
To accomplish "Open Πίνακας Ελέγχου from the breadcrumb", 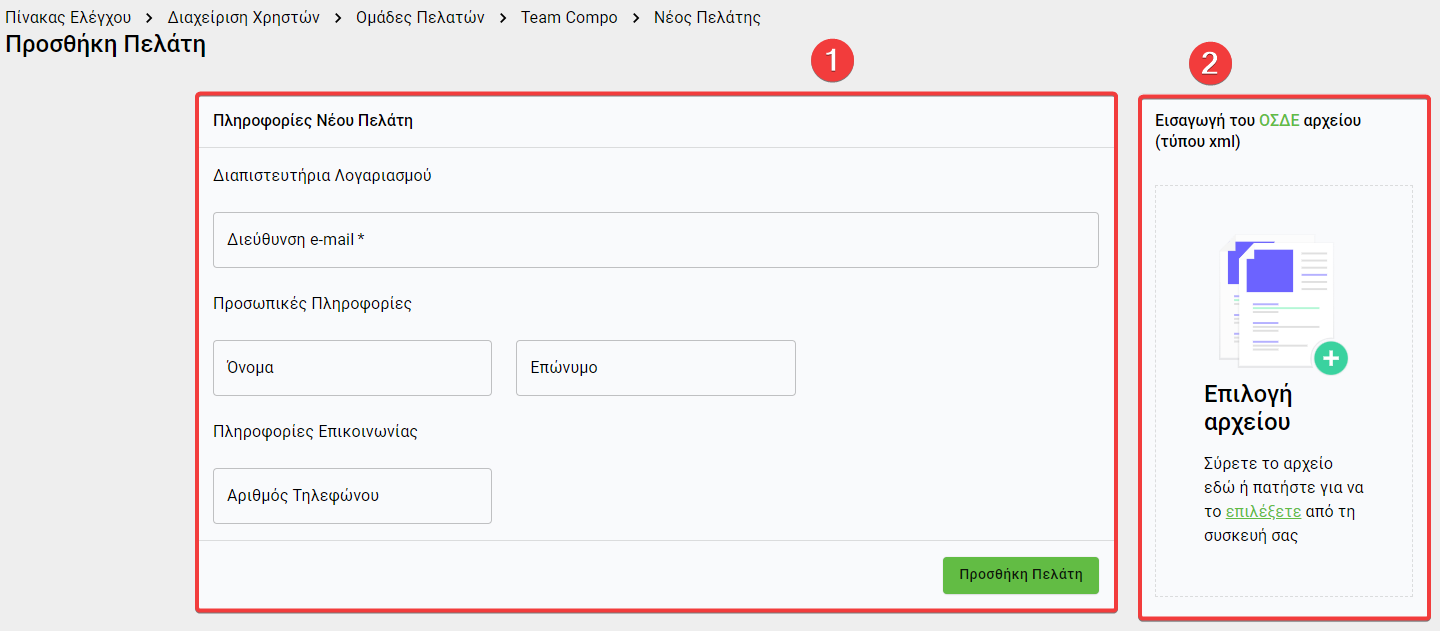I will 68,18.
